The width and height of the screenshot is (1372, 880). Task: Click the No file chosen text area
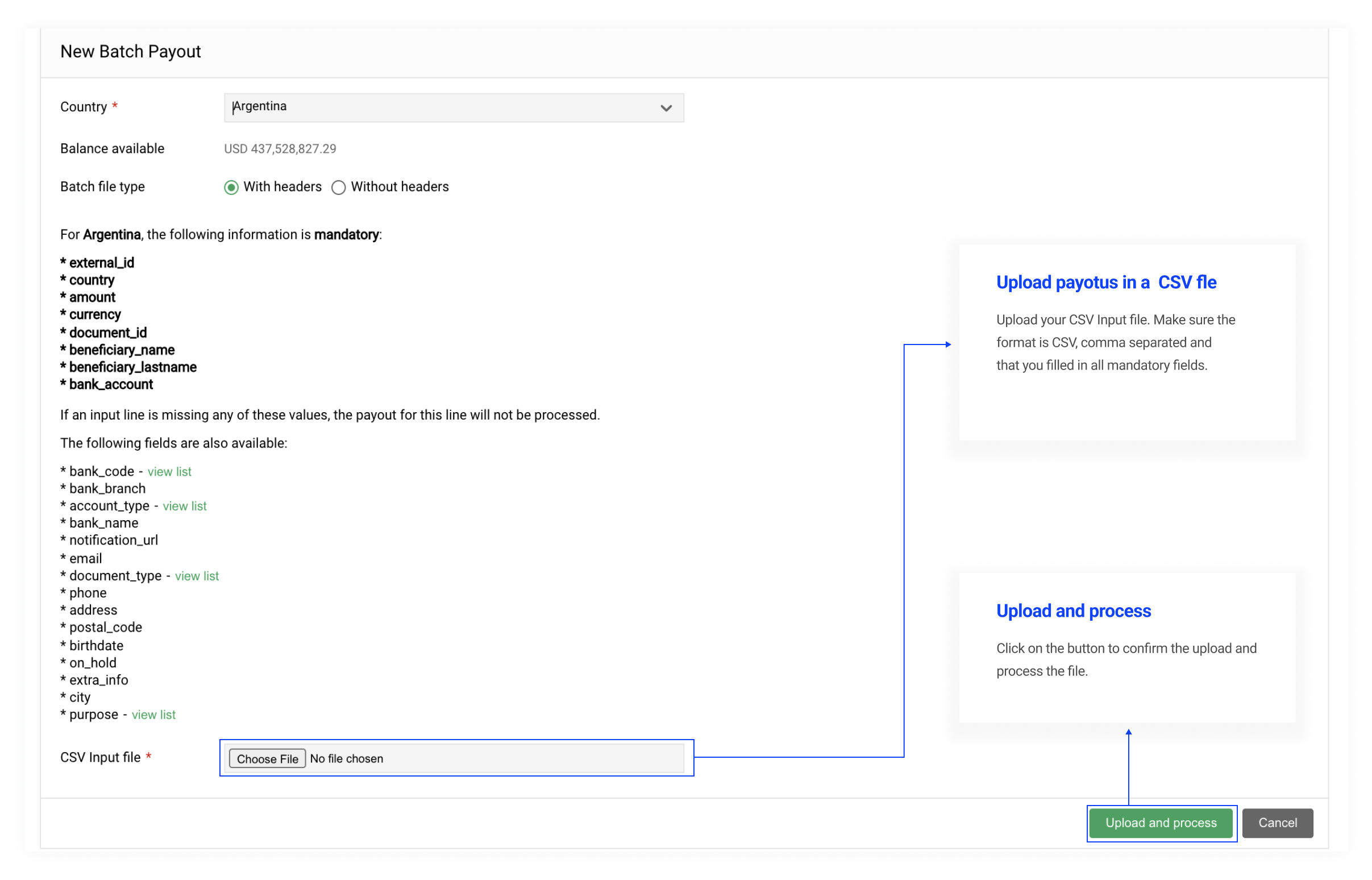coord(347,758)
